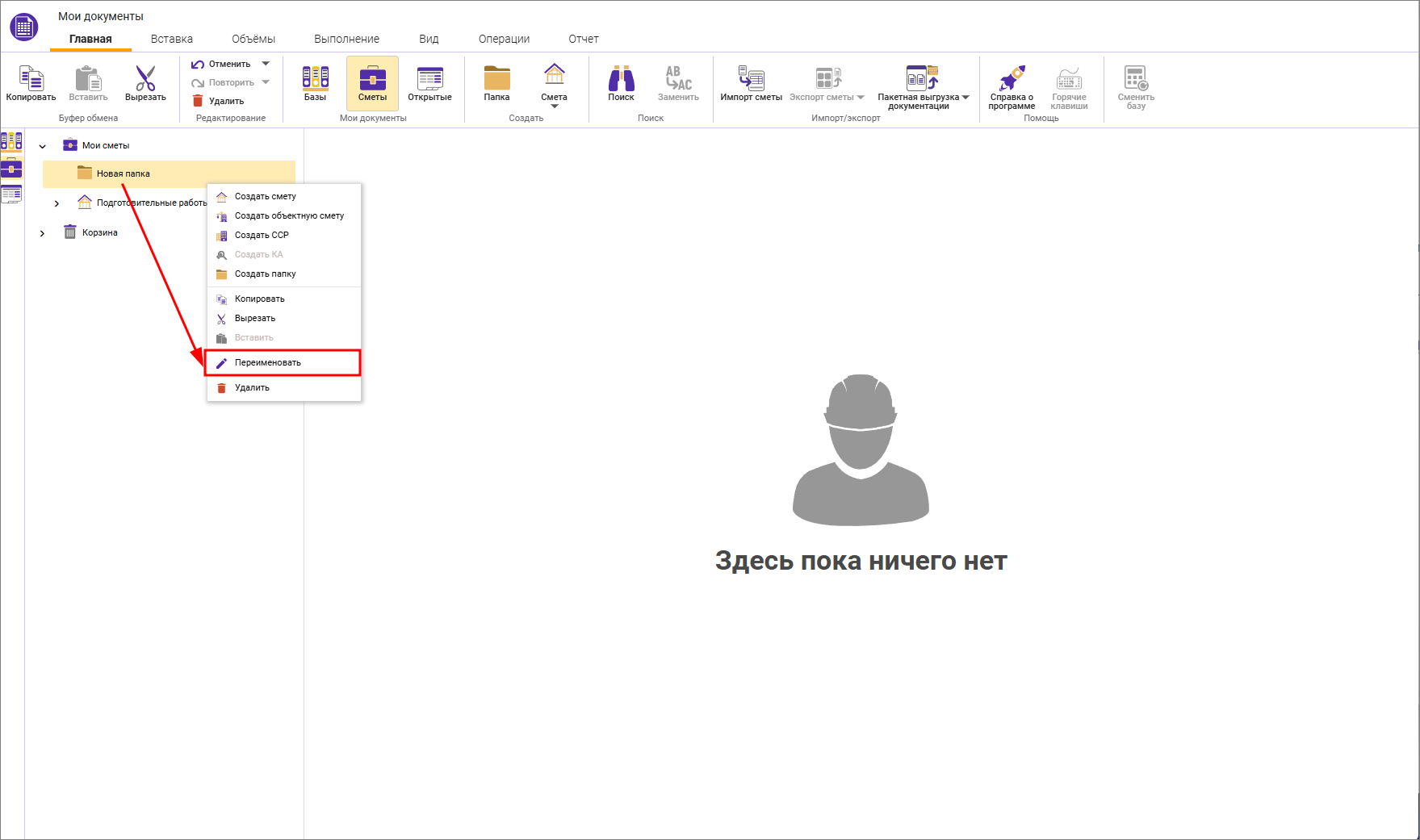Create a new folder with the Папка icon
The image size is (1420, 840).
click(x=496, y=83)
